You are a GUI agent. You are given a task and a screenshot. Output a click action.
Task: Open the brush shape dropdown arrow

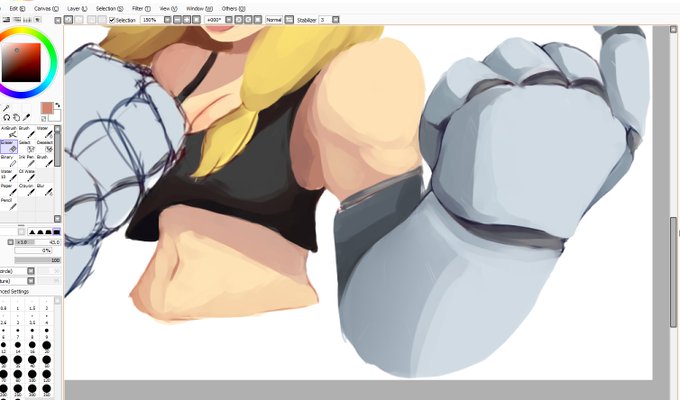30,271
